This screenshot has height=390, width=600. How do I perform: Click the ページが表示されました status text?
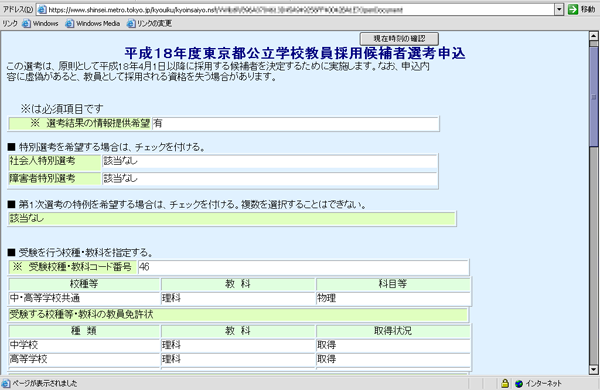click(45, 383)
